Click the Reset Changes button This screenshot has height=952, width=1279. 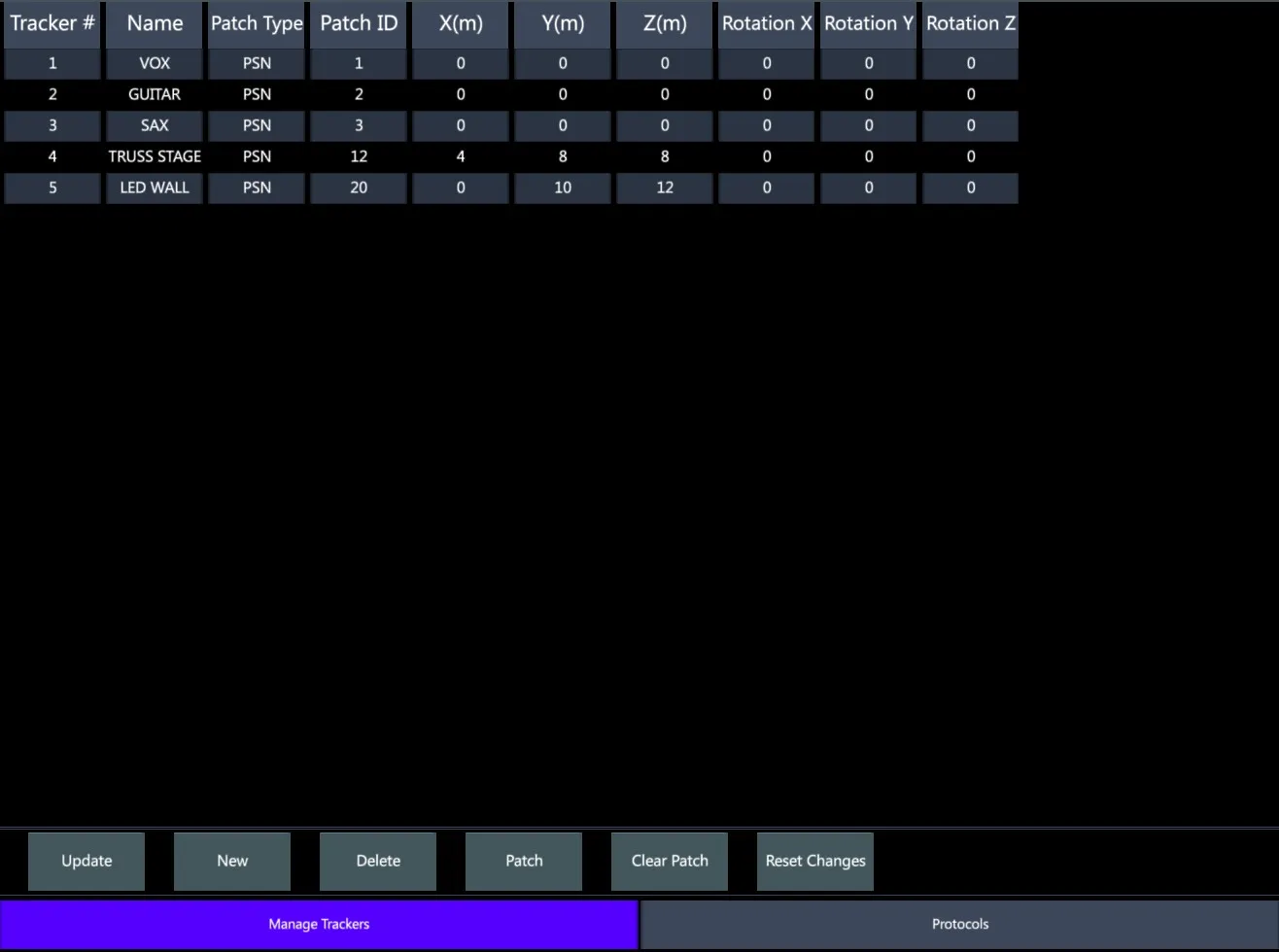tap(815, 861)
